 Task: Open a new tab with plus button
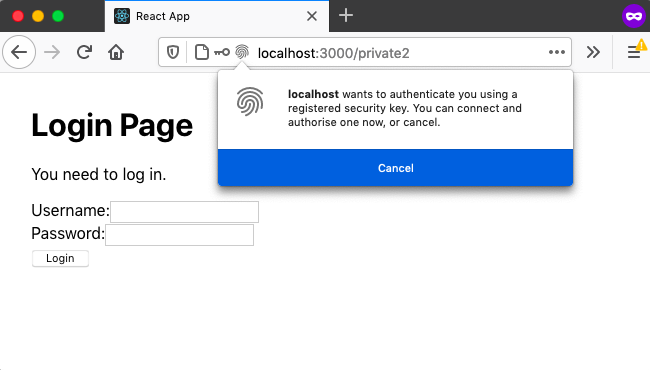(x=346, y=16)
